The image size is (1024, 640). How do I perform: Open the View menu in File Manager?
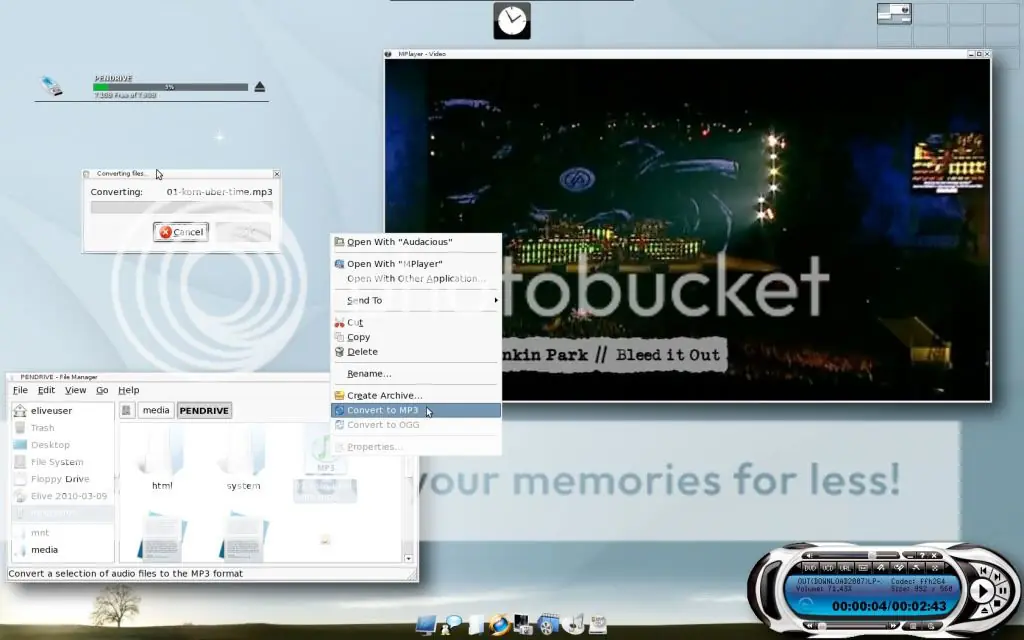coord(75,390)
